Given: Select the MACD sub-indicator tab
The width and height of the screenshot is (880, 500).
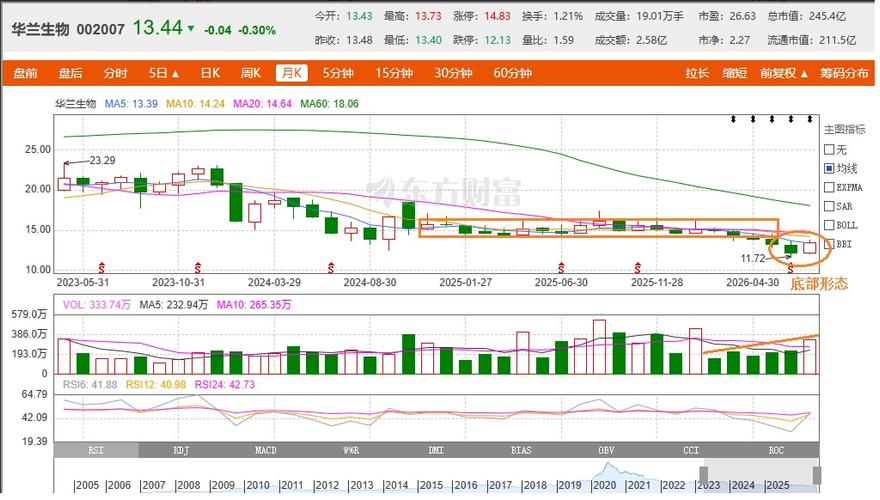Looking at the screenshot, I should pos(266,450).
